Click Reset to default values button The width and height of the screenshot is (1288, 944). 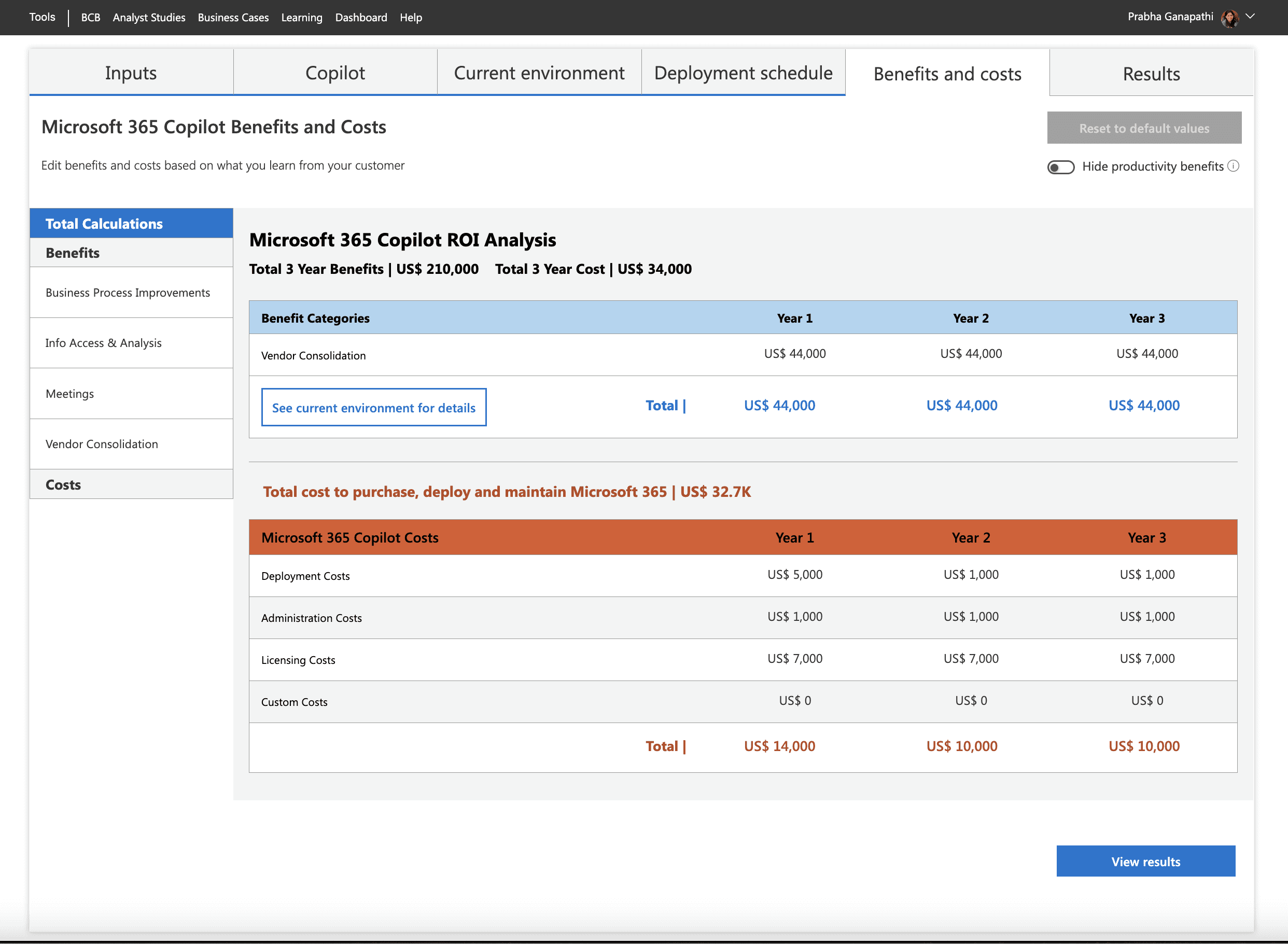click(1143, 128)
